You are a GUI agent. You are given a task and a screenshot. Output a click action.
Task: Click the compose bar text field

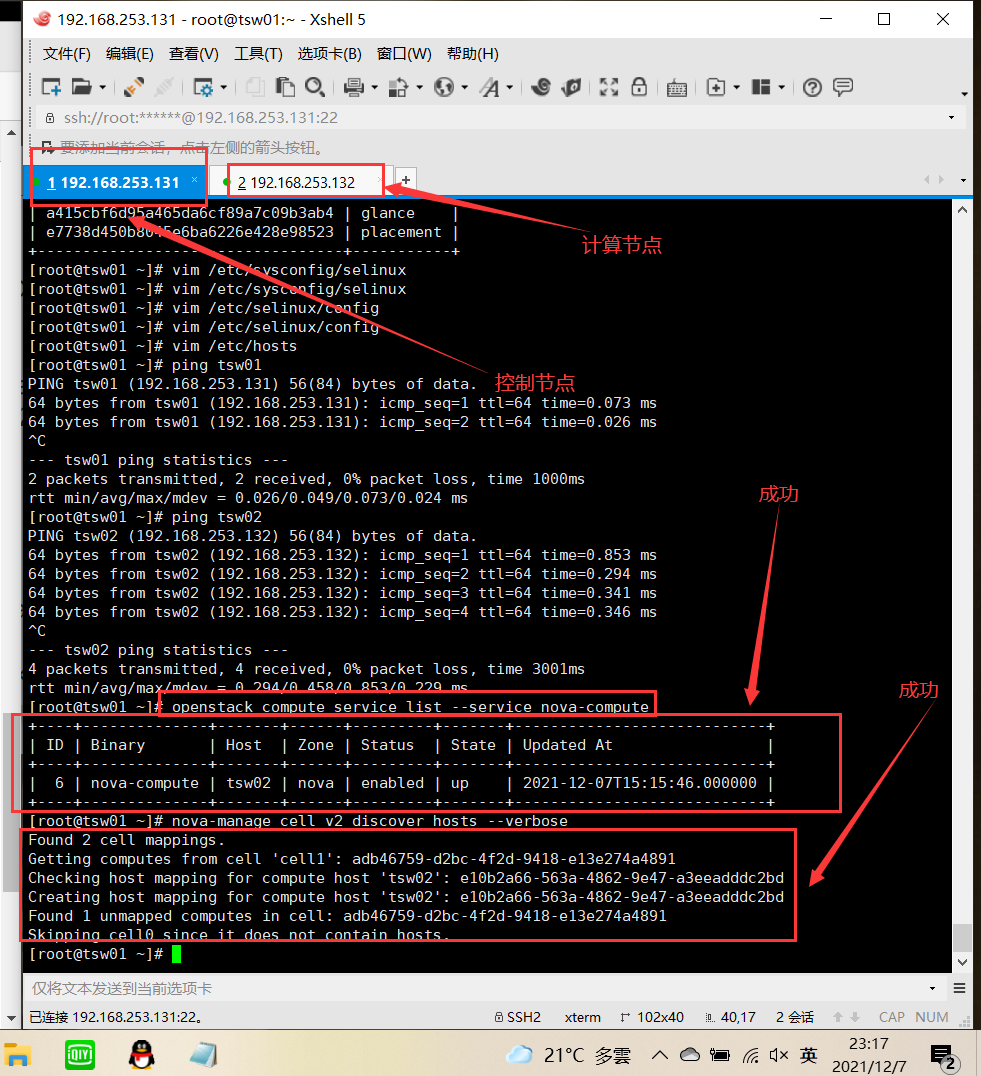point(477,988)
